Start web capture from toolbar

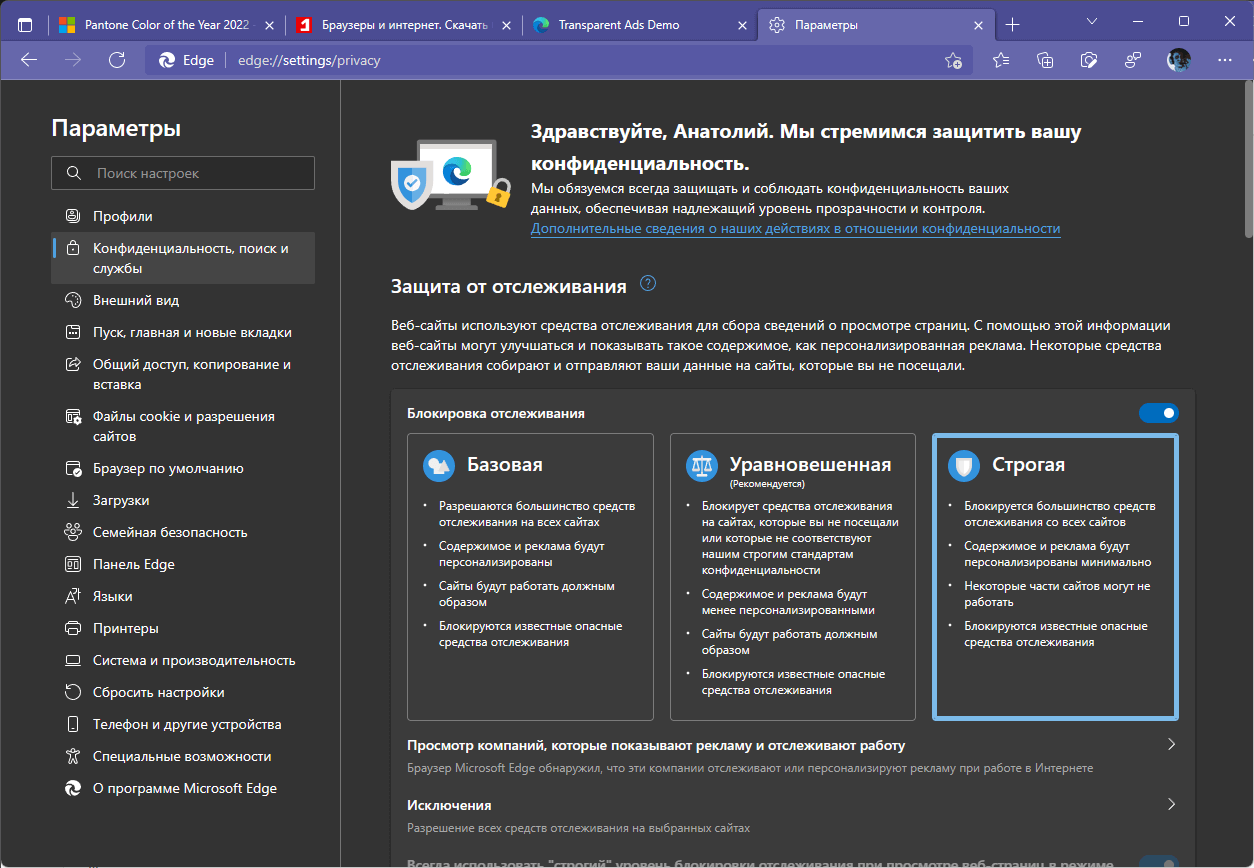coord(1089,60)
